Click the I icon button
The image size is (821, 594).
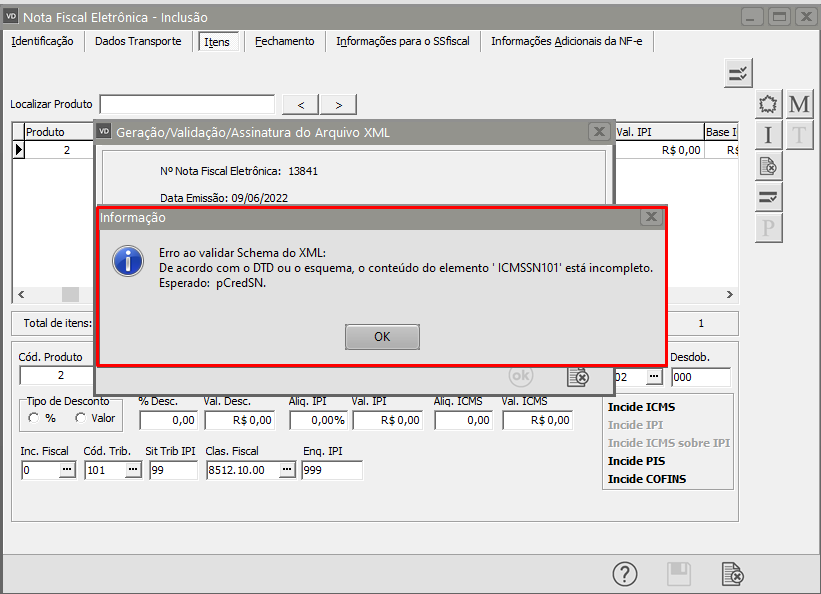pos(768,135)
